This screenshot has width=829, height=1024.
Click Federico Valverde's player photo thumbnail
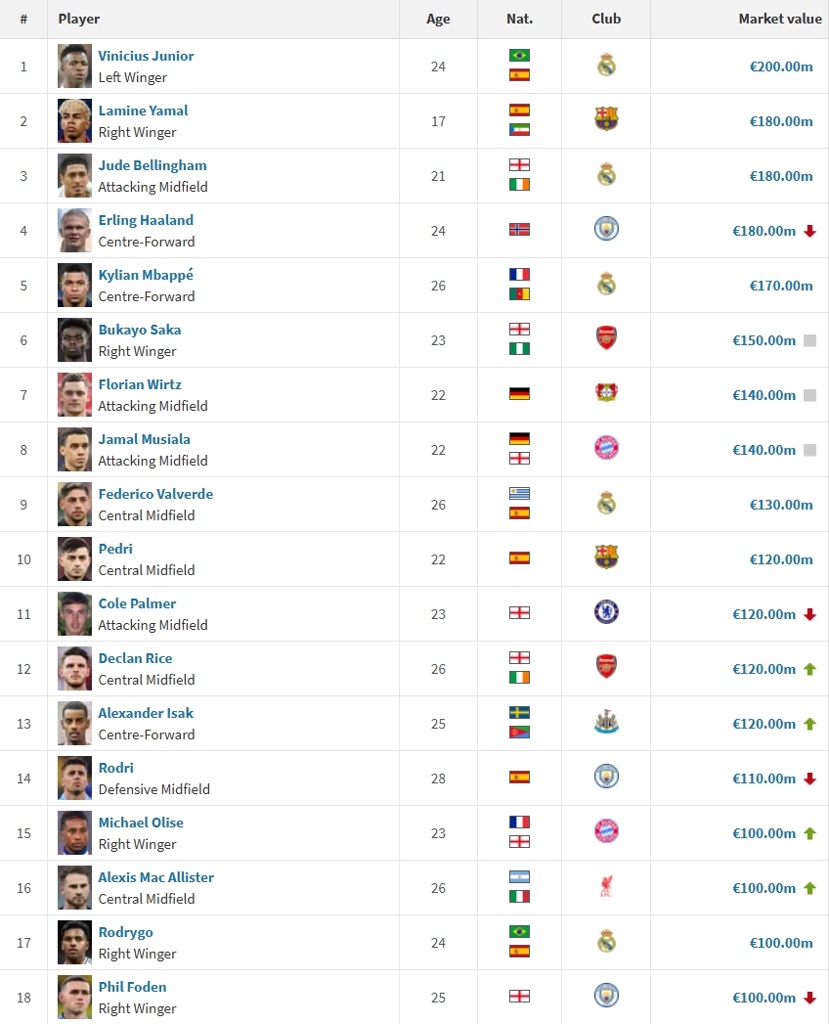(x=75, y=504)
